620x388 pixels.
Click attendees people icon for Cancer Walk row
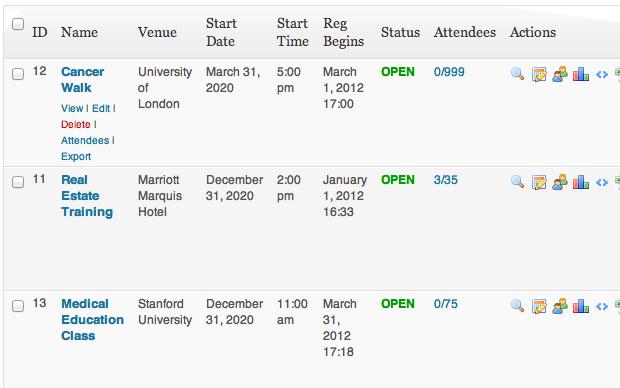tap(560, 74)
